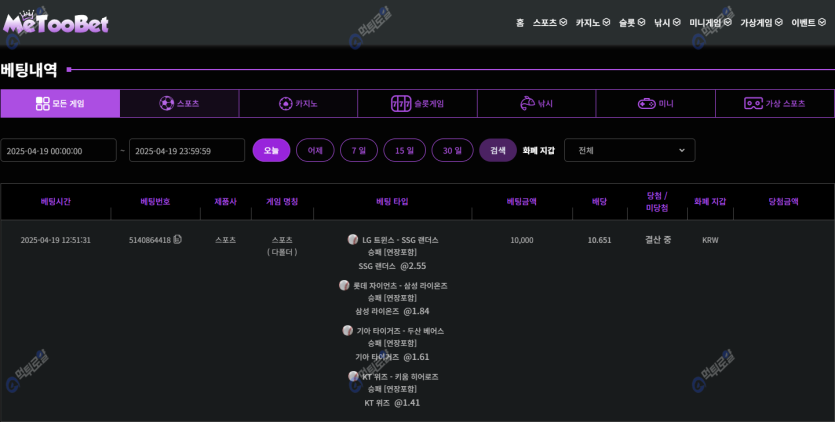The image size is (835, 422).
Task: Select the 카지노 bet history tab
Action: click(298, 104)
